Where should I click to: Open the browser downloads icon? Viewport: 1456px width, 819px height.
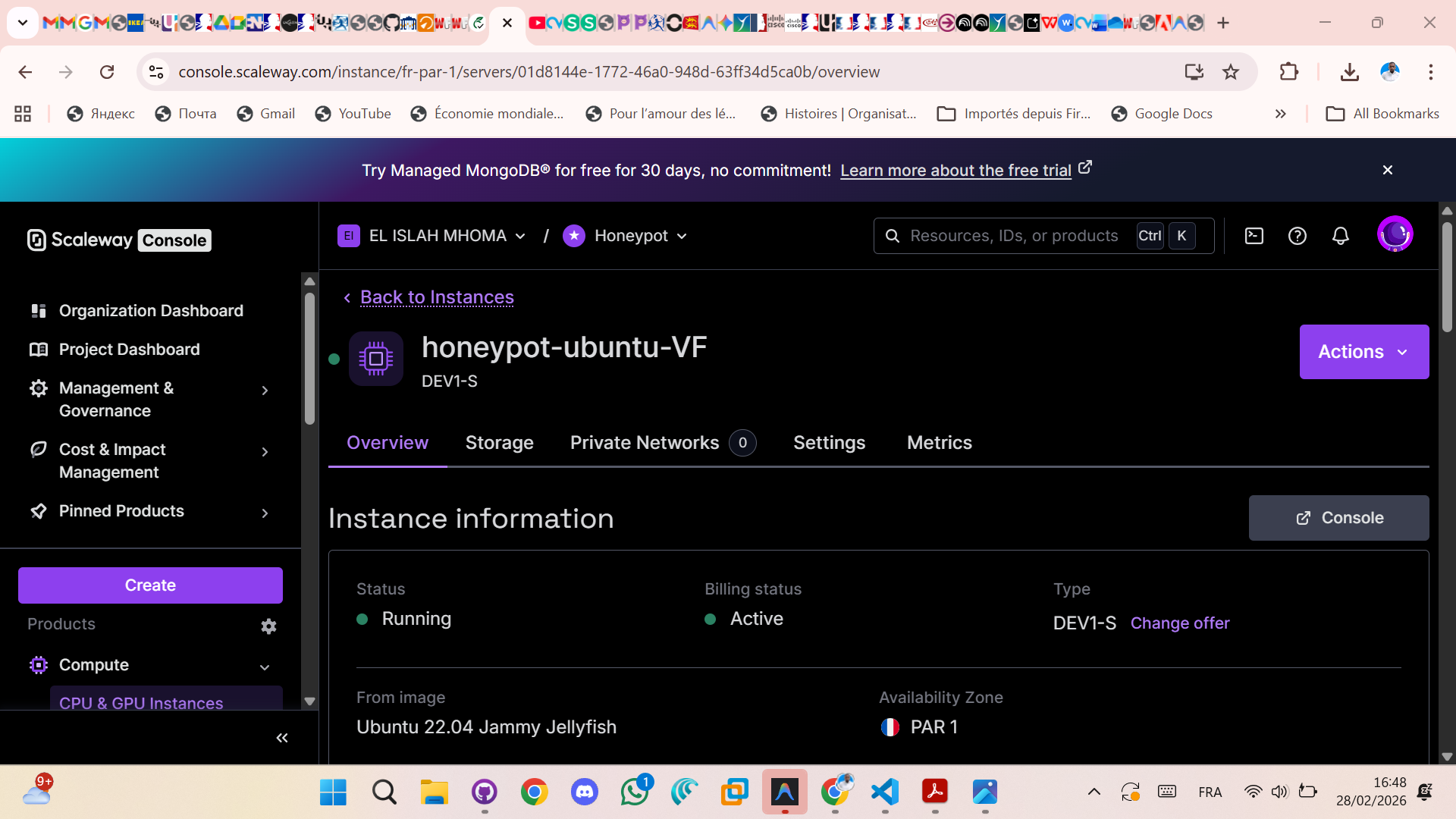click(1350, 72)
